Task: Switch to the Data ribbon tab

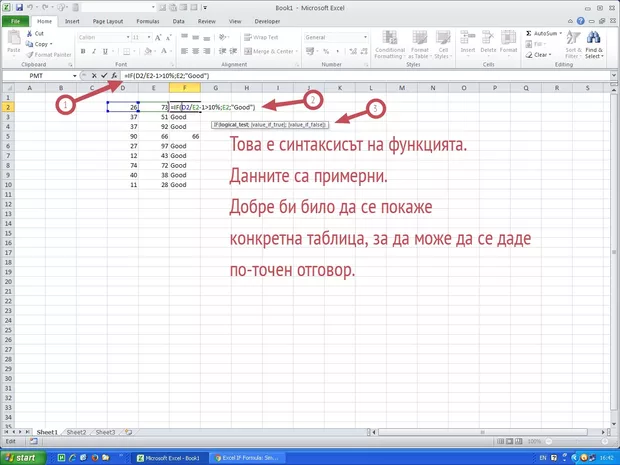Action: 178,21
